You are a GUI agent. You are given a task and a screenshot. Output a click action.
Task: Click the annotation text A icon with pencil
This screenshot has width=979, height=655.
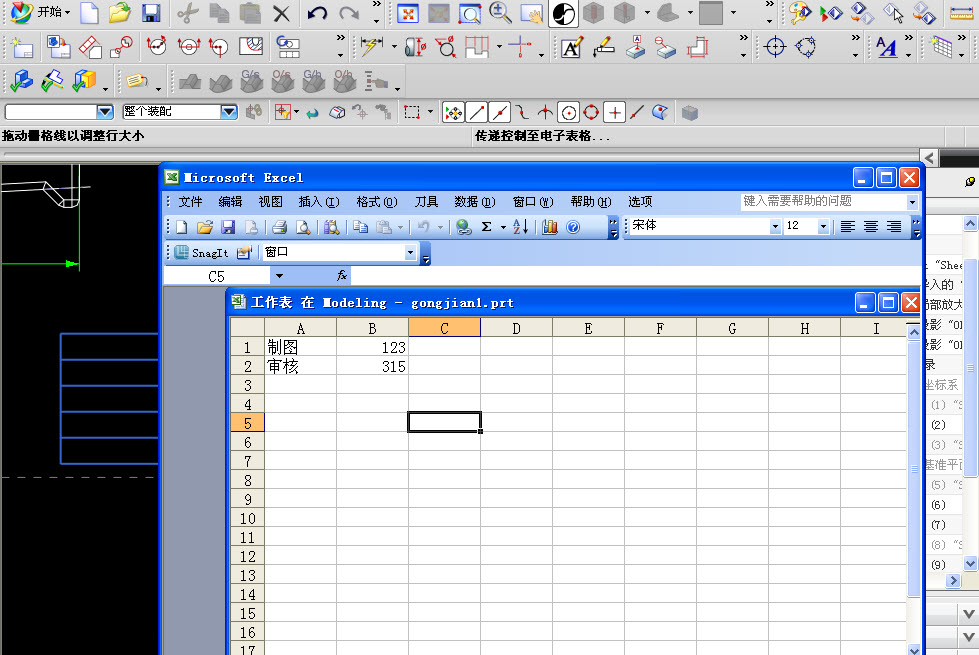571,47
